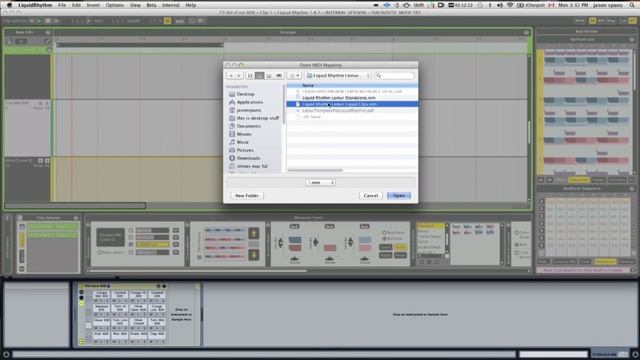Go back in the file dialog

[231, 76]
